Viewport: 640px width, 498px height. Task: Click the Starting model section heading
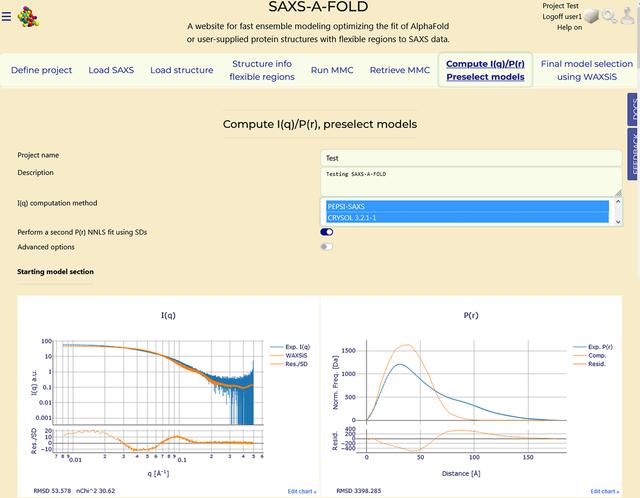56,271
